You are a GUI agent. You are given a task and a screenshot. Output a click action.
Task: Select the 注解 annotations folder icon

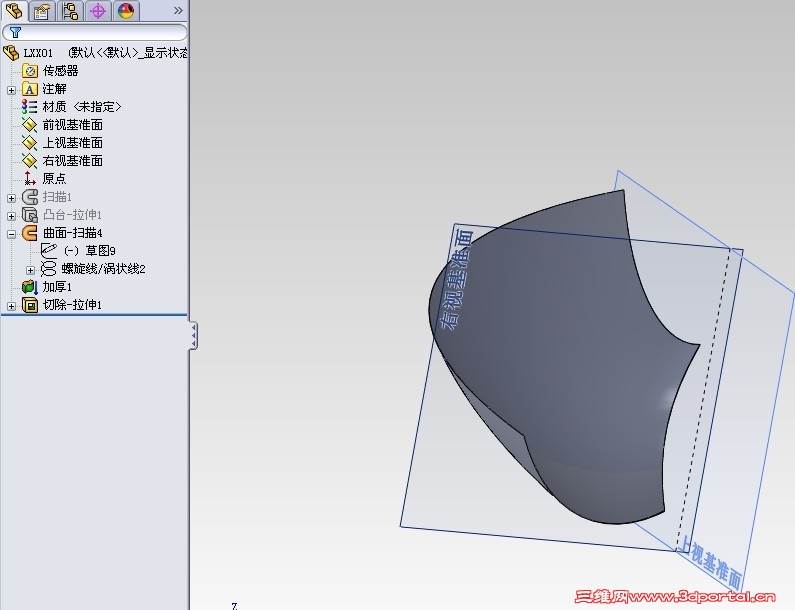click(x=30, y=89)
